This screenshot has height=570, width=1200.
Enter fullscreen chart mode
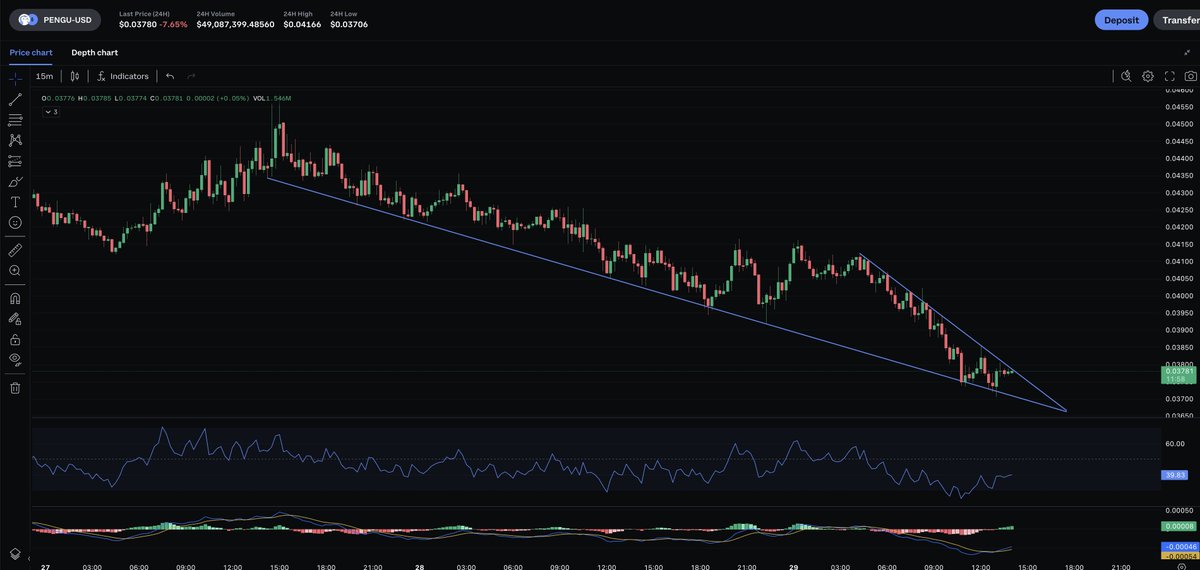tap(1169, 76)
